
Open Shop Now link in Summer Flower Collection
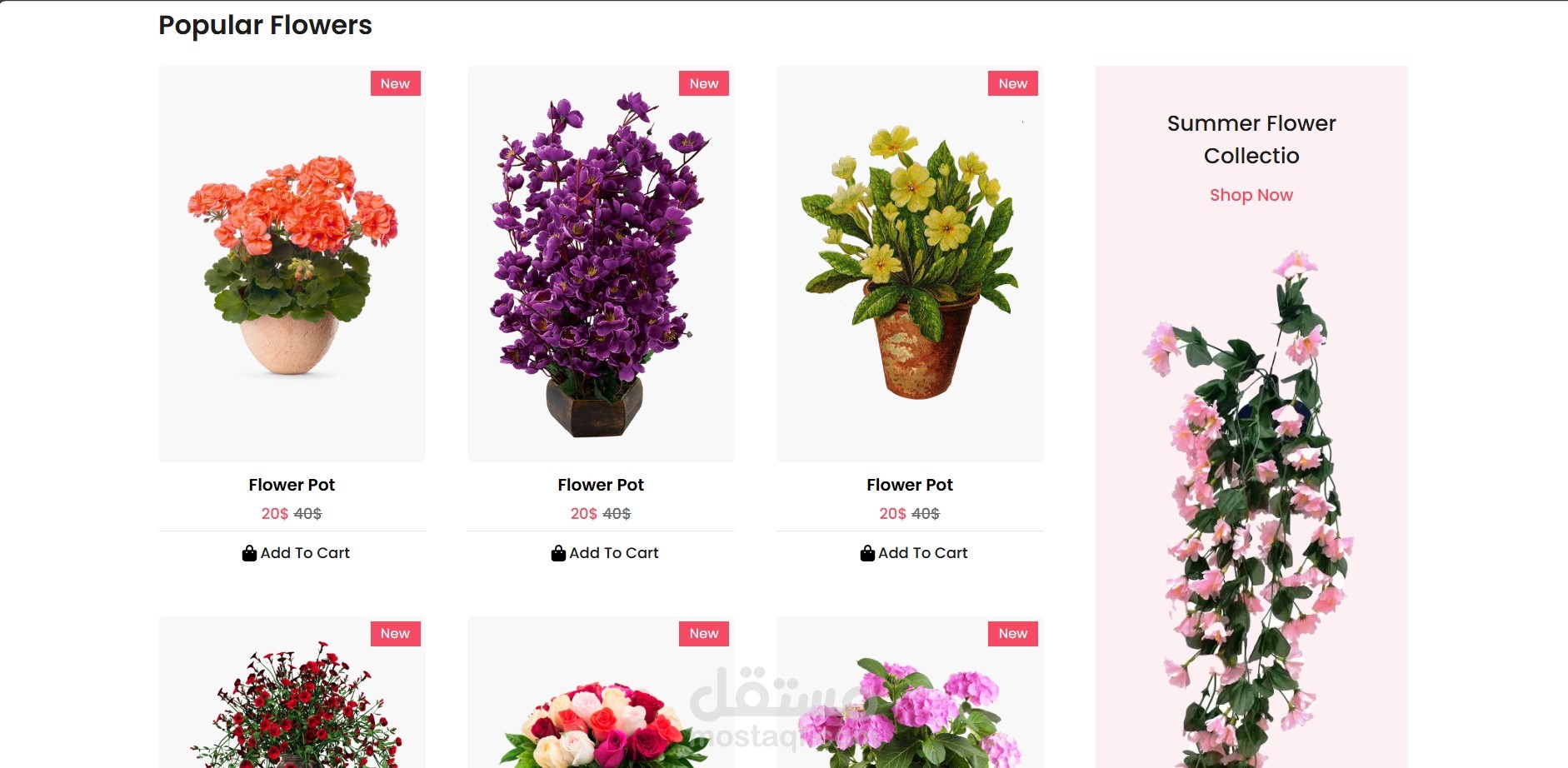click(1251, 195)
